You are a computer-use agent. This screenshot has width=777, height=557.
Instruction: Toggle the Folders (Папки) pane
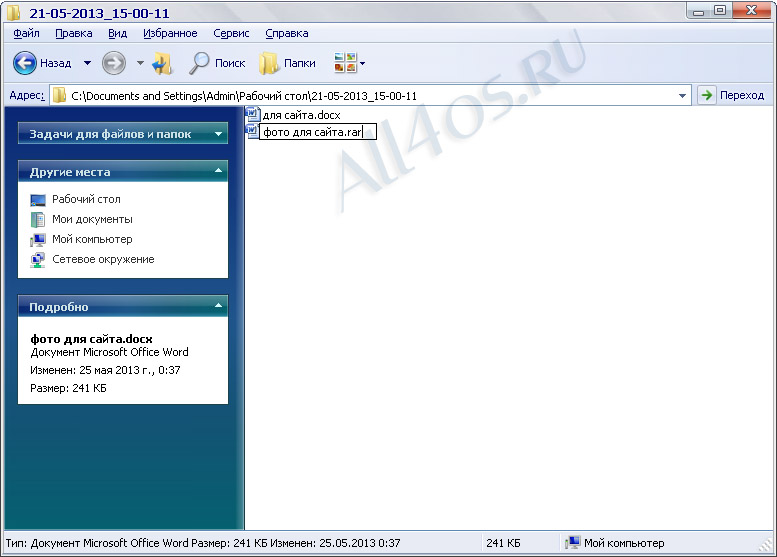click(x=287, y=63)
